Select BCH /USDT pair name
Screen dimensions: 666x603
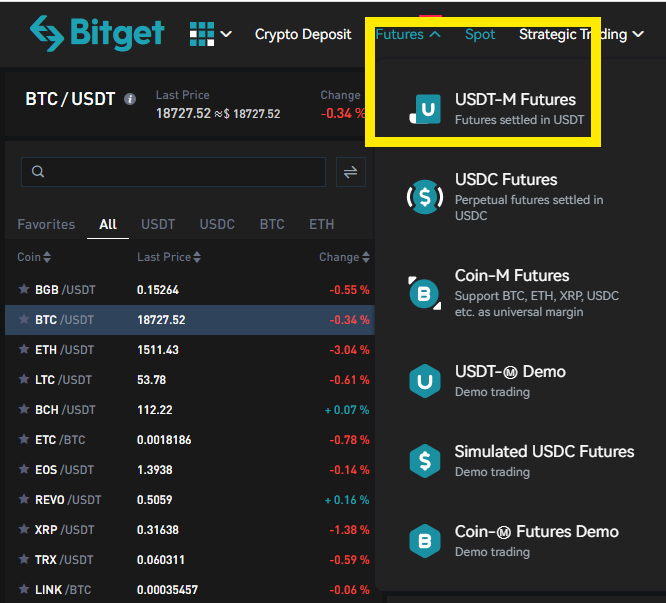[x=65, y=410]
